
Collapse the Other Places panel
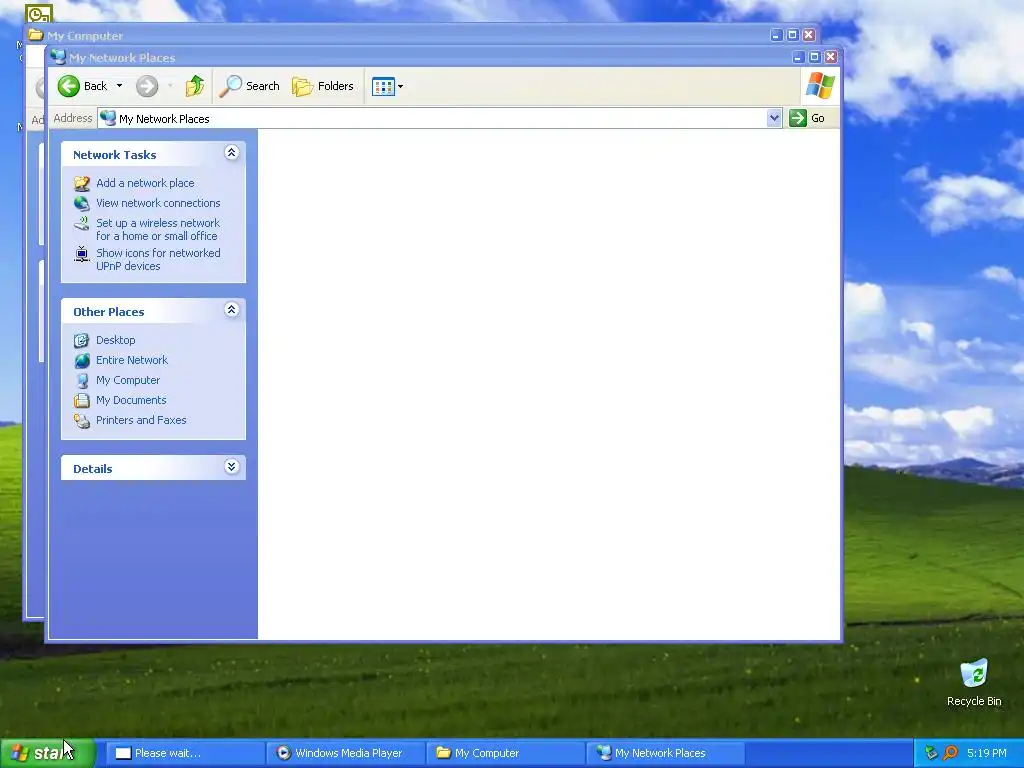(x=231, y=310)
